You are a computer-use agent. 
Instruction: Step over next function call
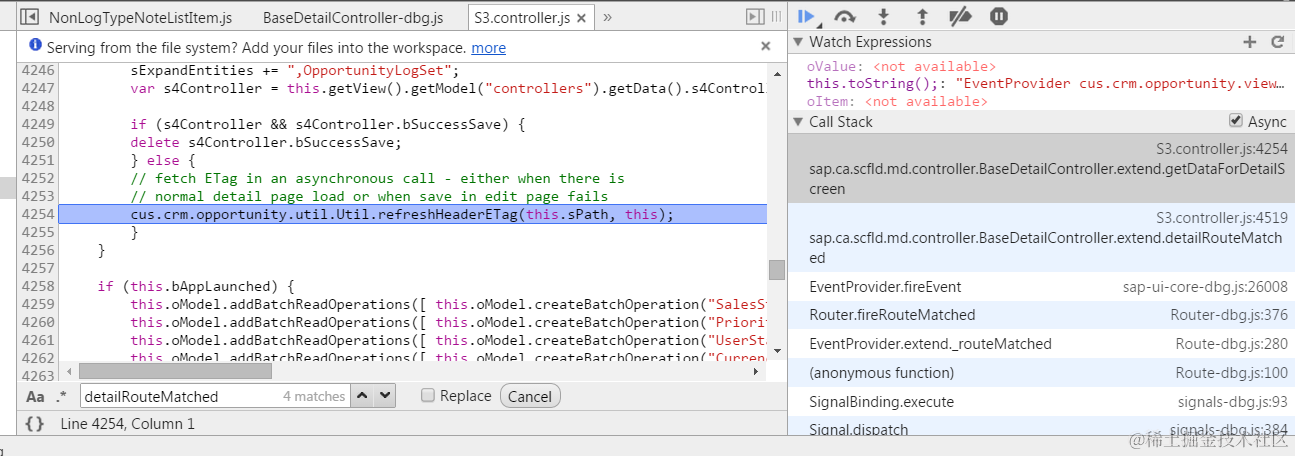tap(846, 16)
